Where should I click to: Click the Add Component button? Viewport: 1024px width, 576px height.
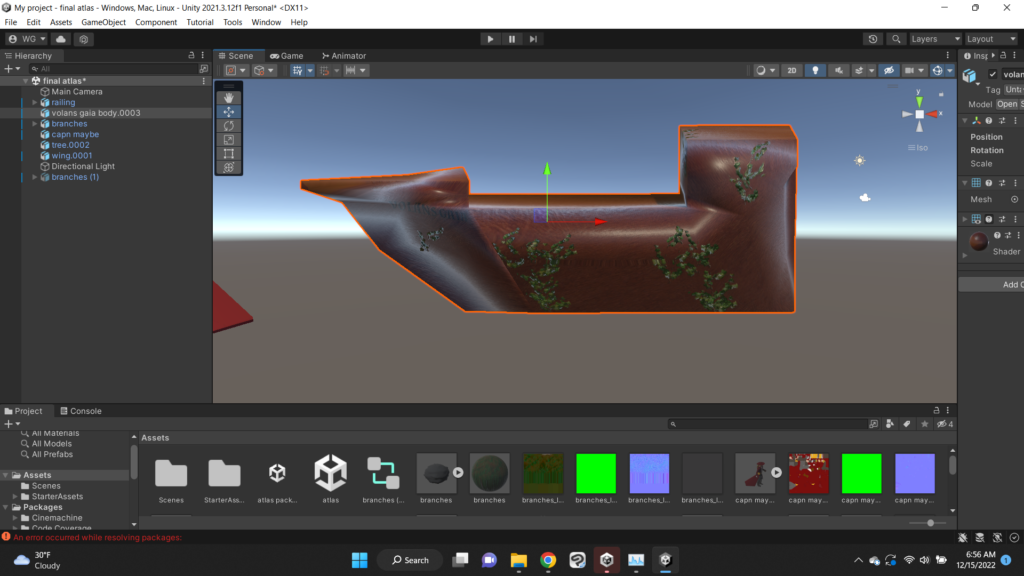(x=991, y=285)
